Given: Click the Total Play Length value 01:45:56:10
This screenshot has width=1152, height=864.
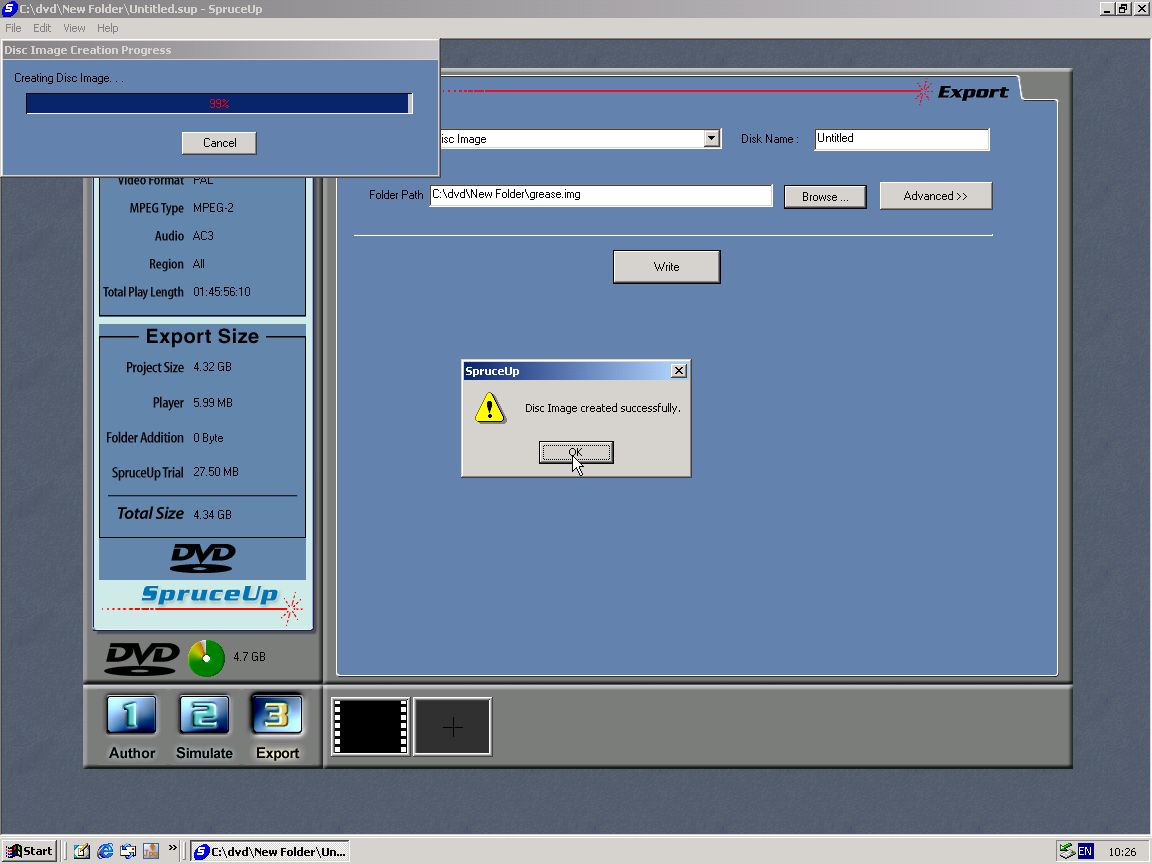Looking at the screenshot, I should click(x=222, y=292).
